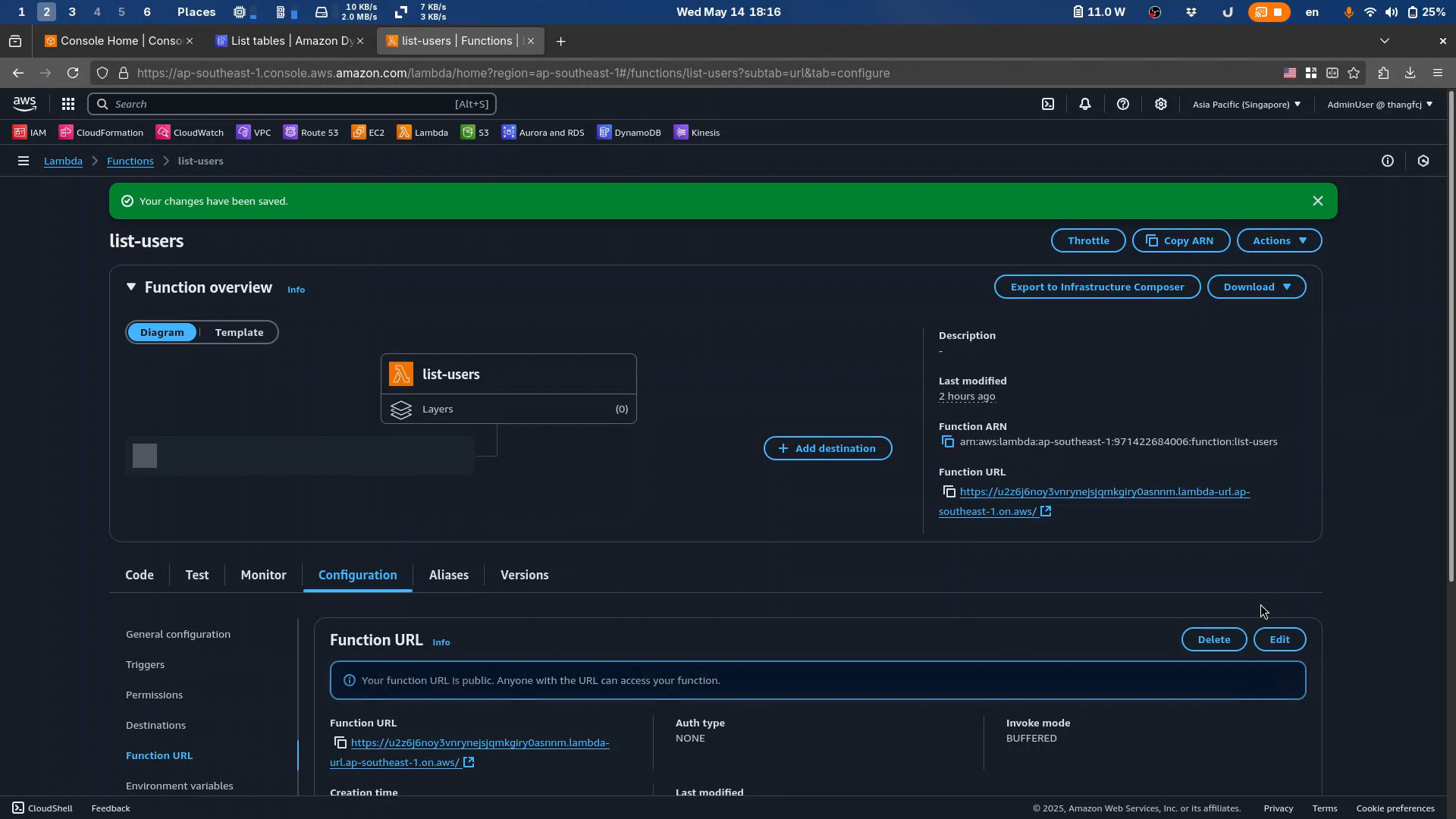
Task: Copy the Function URL in overview panel
Action: [949, 492]
